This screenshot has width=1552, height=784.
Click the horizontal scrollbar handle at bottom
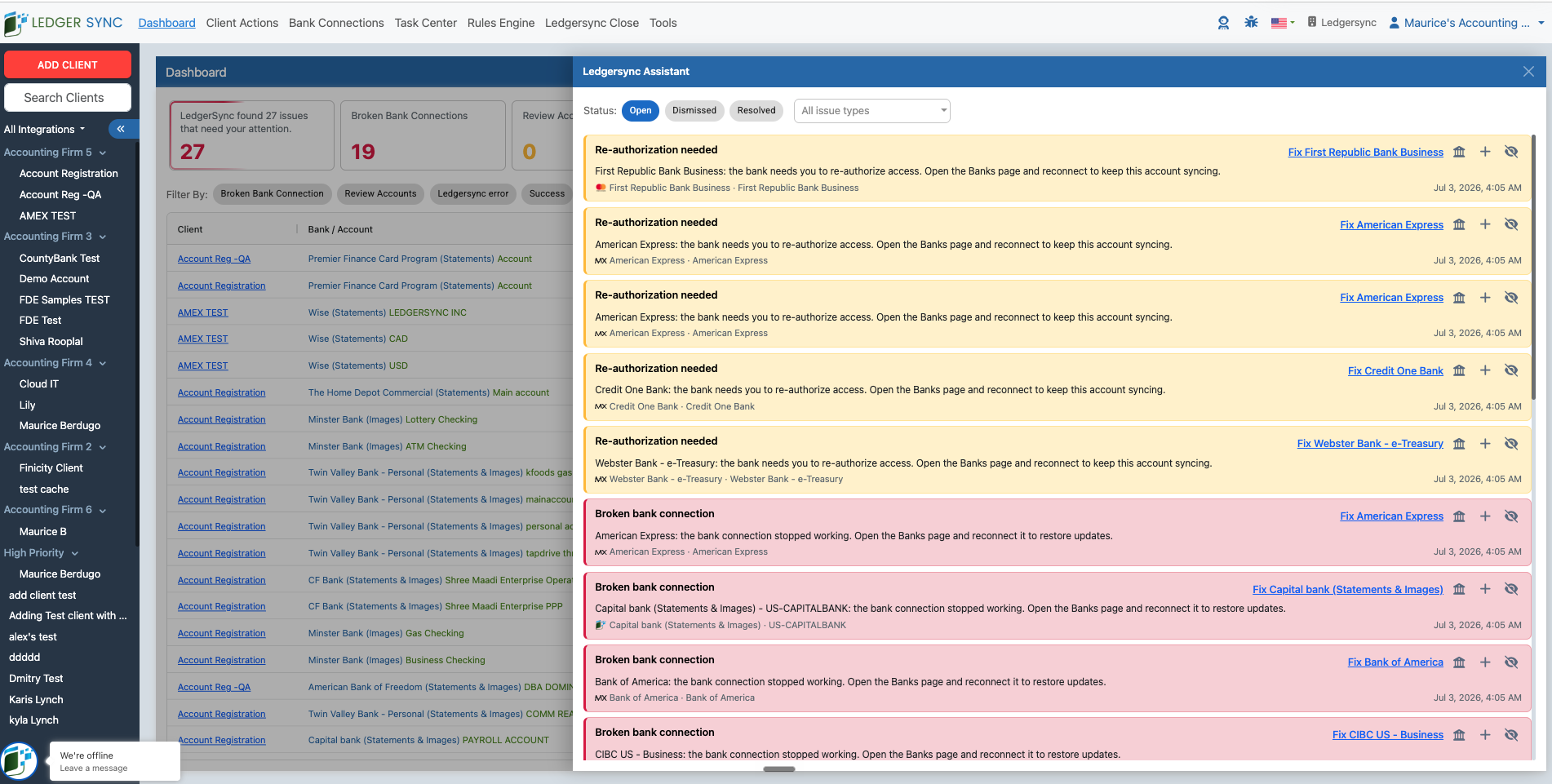[x=779, y=768]
